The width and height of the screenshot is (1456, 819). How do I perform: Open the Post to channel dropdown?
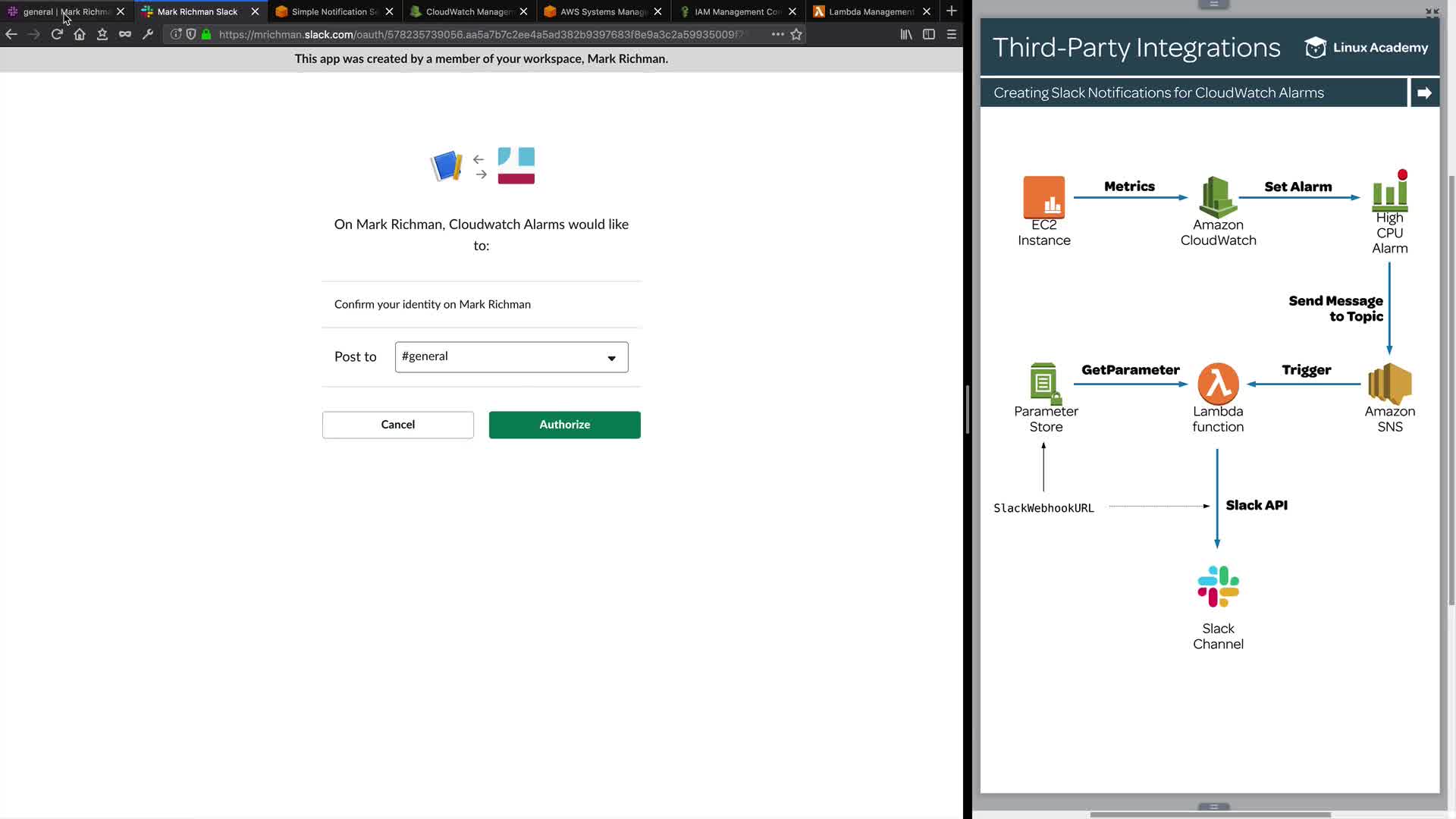[511, 357]
